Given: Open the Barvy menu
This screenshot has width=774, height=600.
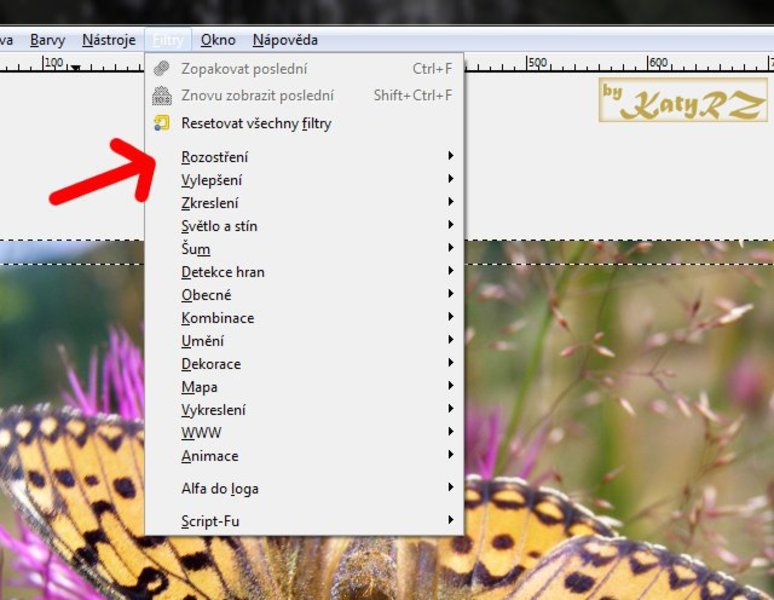Looking at the screenshot, I should point(47,40).
